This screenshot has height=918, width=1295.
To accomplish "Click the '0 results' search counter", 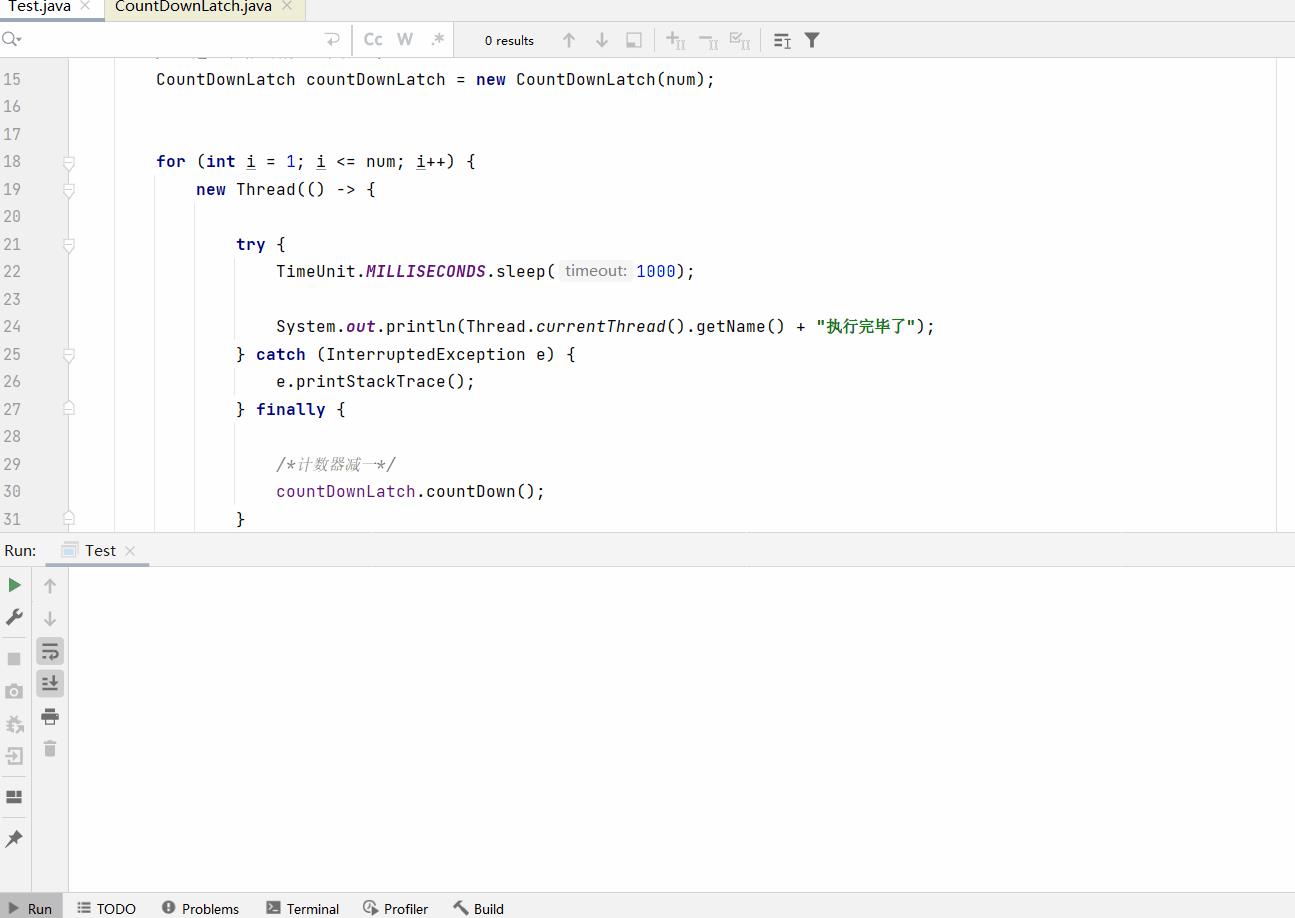I will (509, 41).
